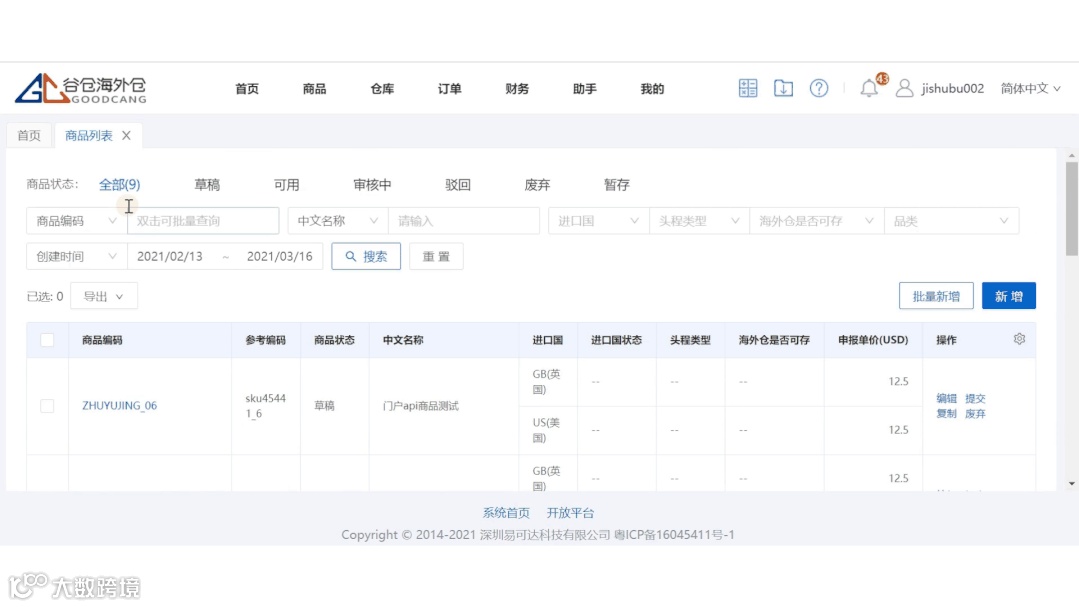This screenshot has height=607, width=1079.
Task: Click cell sku45441_6
Action: point(265,406)
